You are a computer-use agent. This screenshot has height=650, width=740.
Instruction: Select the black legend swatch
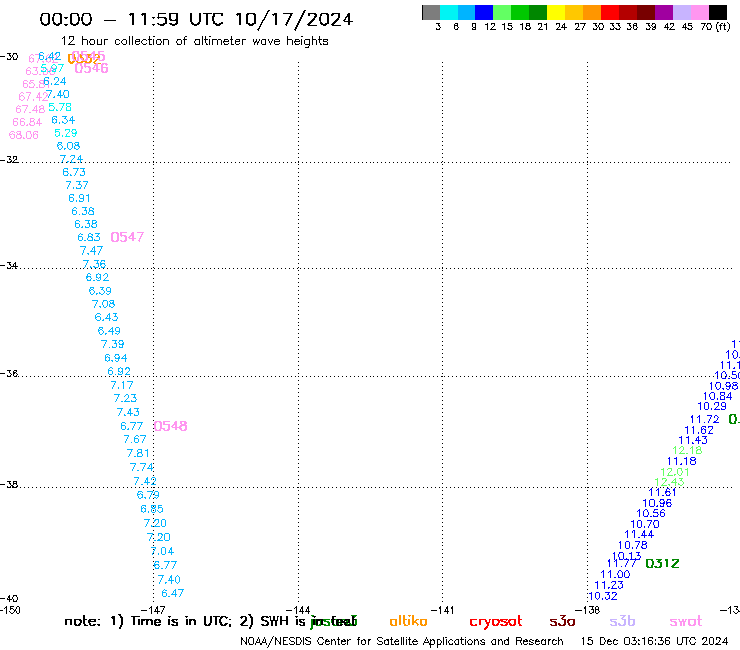(x=718, y=12)
